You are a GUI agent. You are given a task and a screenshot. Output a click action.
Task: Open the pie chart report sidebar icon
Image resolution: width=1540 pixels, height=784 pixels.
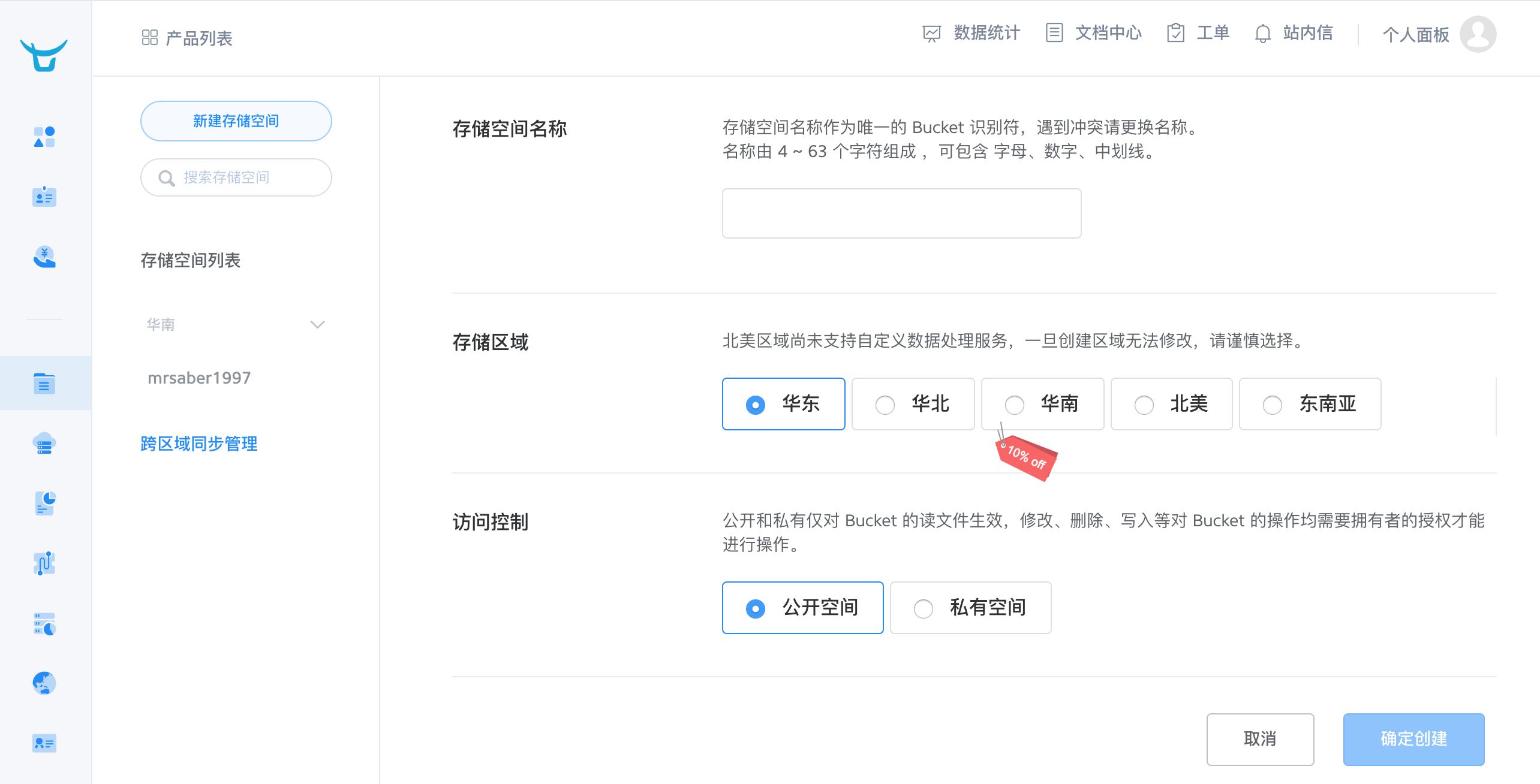(x=44, y=503)
